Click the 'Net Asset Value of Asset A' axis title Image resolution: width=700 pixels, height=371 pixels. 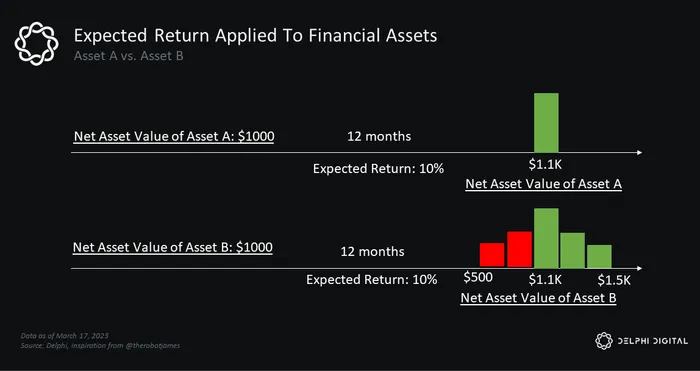(543, 184)
